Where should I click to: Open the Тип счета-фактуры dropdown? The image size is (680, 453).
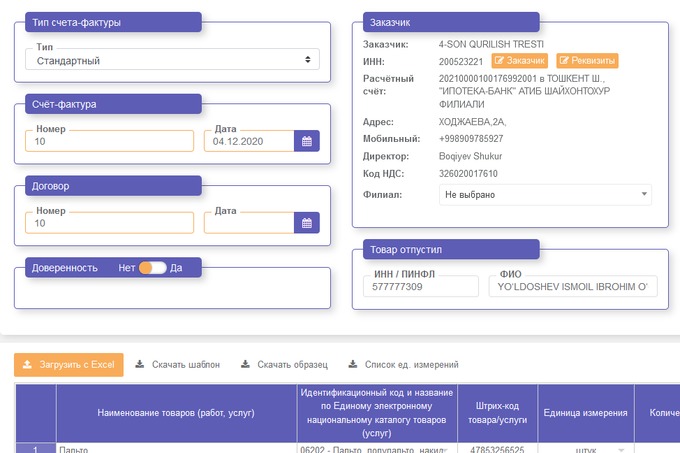point(172,61)
